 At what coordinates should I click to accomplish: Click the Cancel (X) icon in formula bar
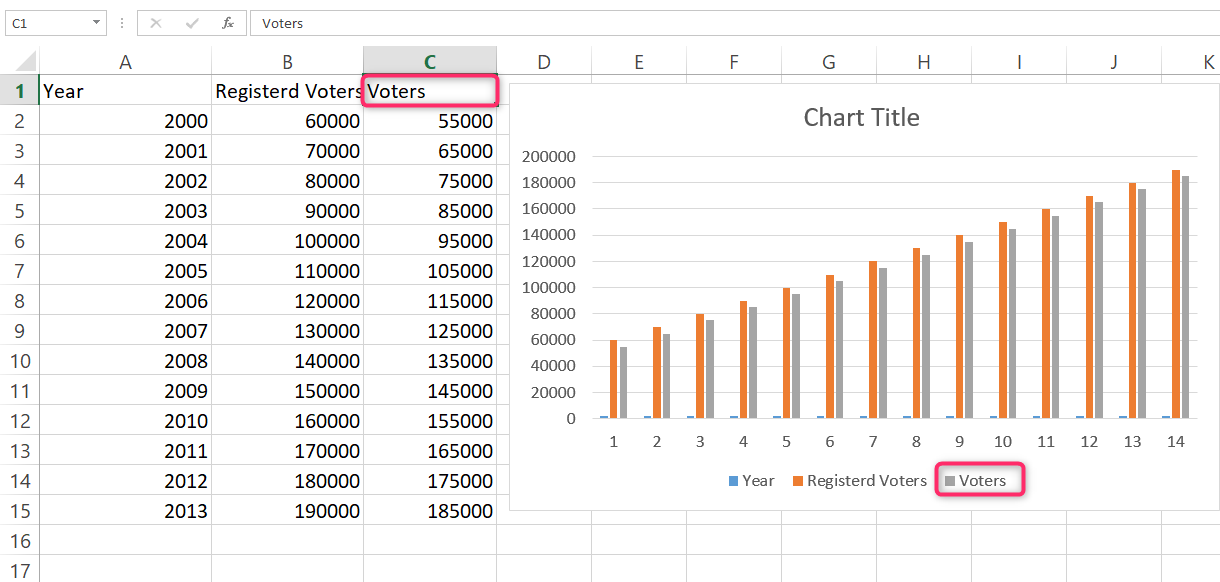point(156,22)
